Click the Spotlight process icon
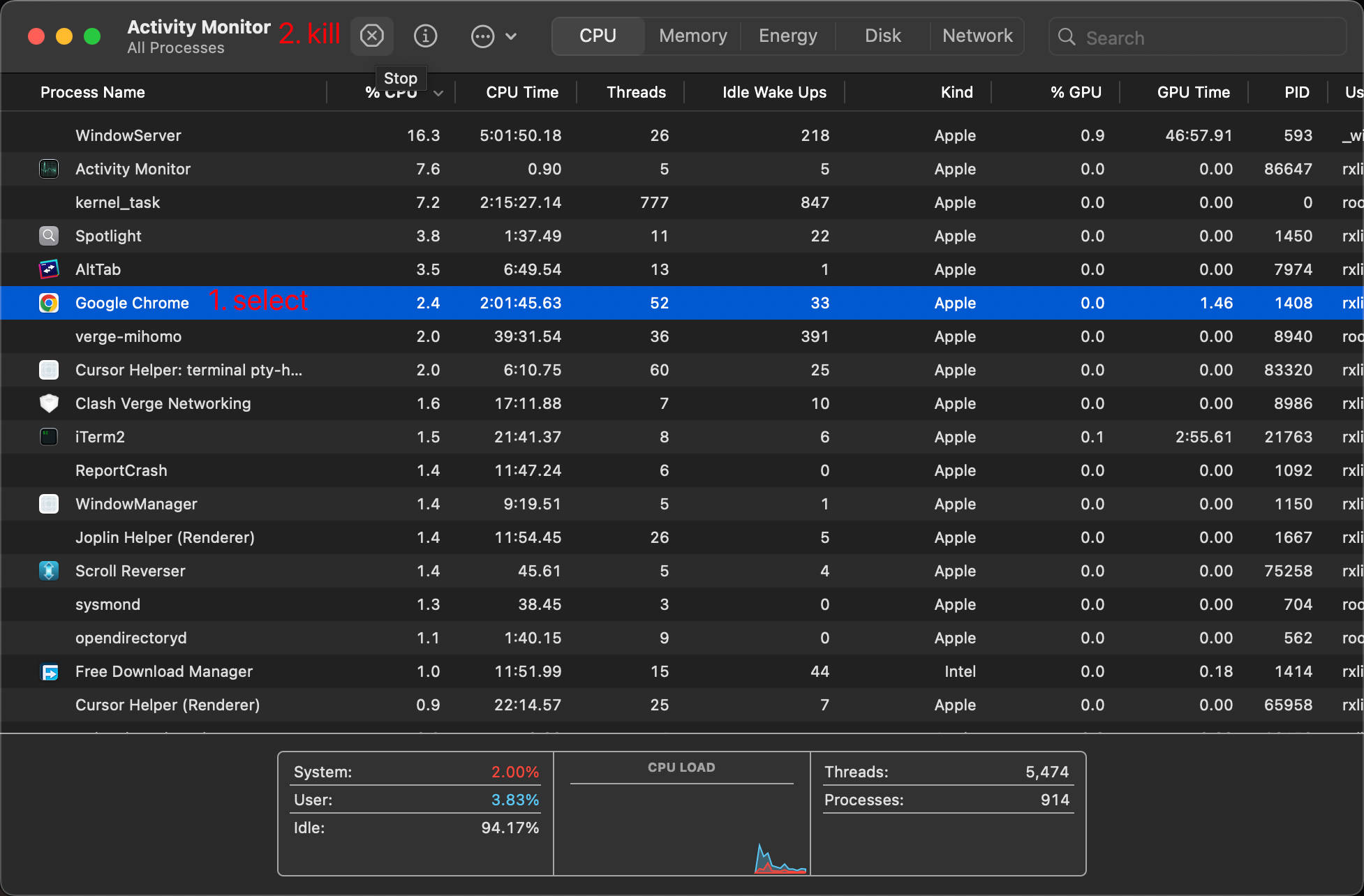This screenshot has width=1364, height=896. pyautogui.click(x=49, y=236)
